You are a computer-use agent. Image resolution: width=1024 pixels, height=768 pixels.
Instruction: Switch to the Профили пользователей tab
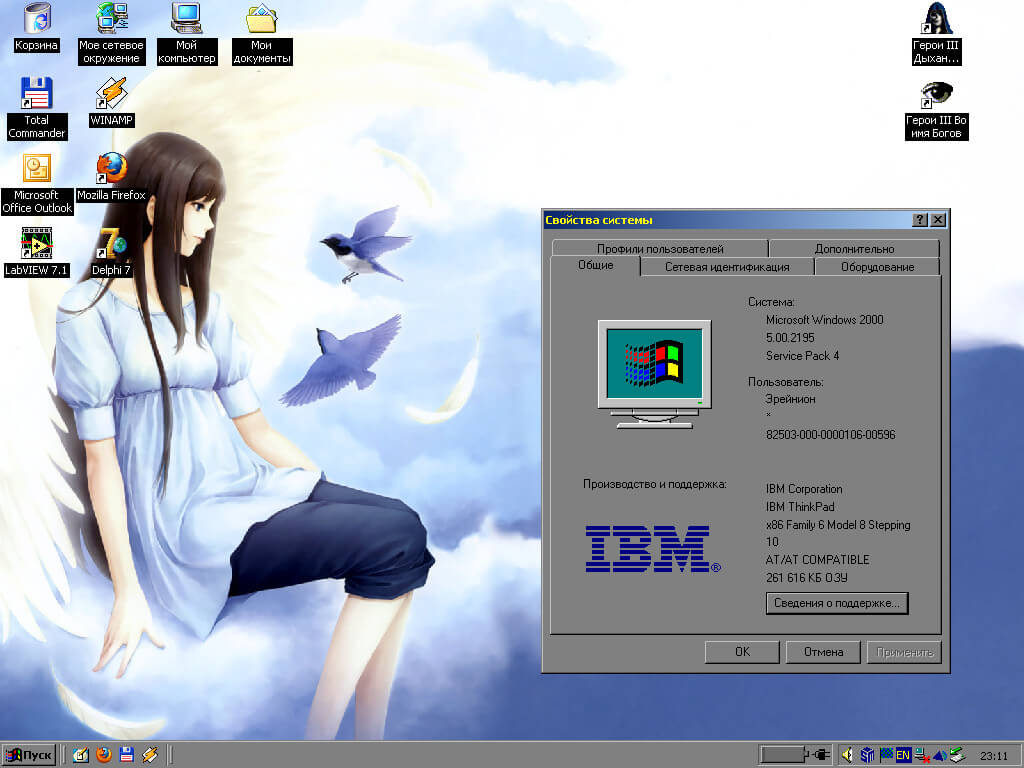(659, 249)
